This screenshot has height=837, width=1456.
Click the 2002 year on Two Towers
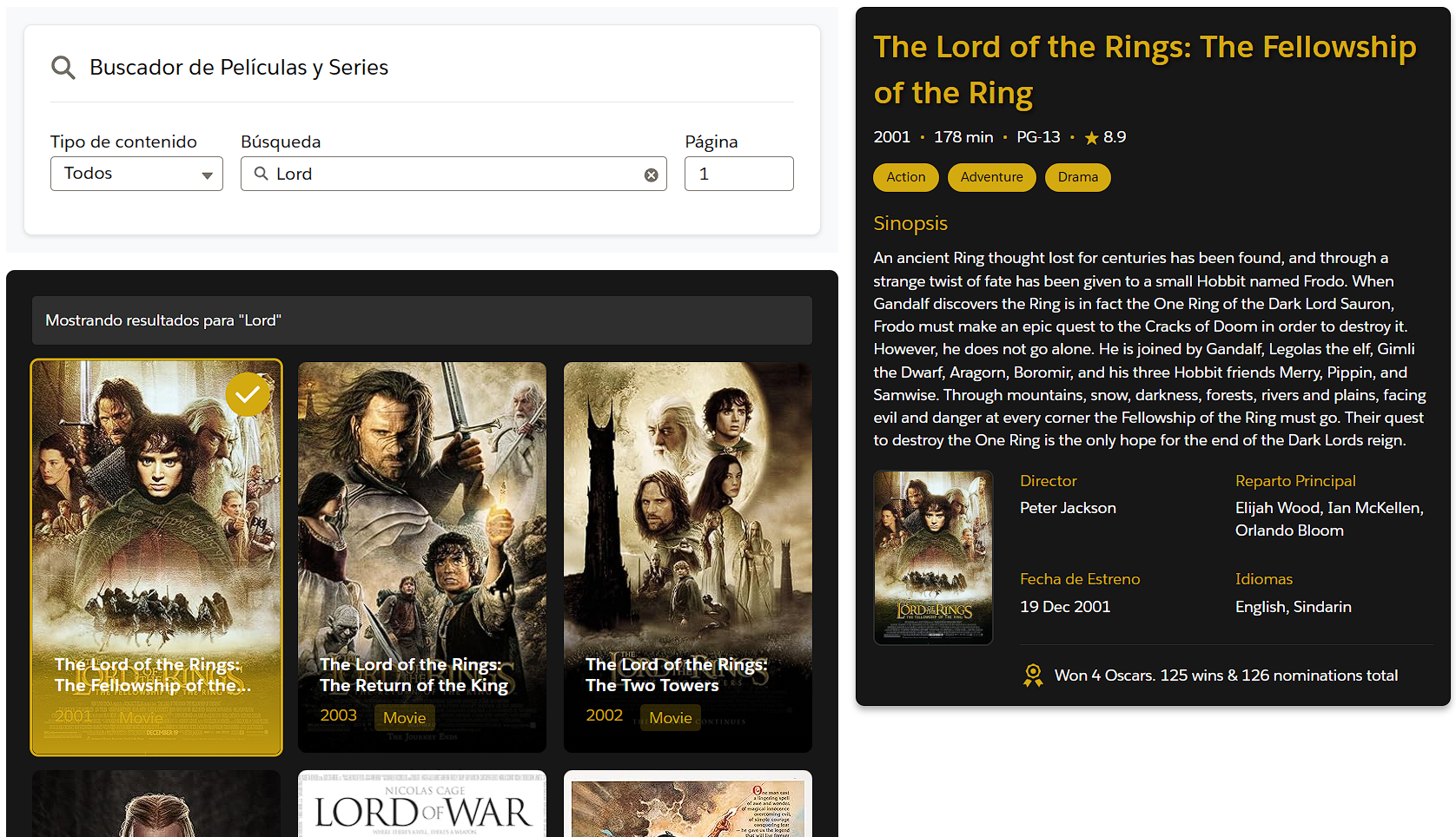[x=604, y=715]
